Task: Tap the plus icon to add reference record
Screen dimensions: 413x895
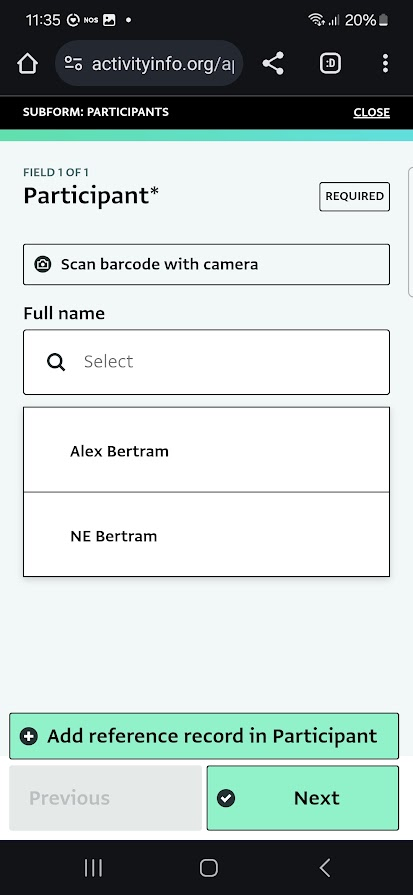Action: pyautogui.click(x=29, y=736)
